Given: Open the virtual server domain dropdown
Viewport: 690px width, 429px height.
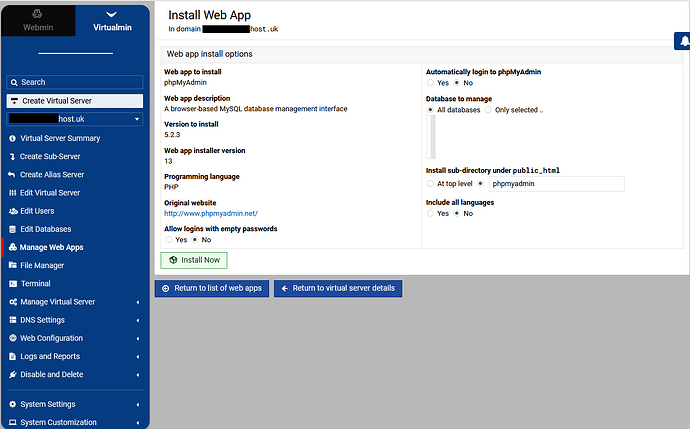Looking at the screenshot, I should point(75,119).
